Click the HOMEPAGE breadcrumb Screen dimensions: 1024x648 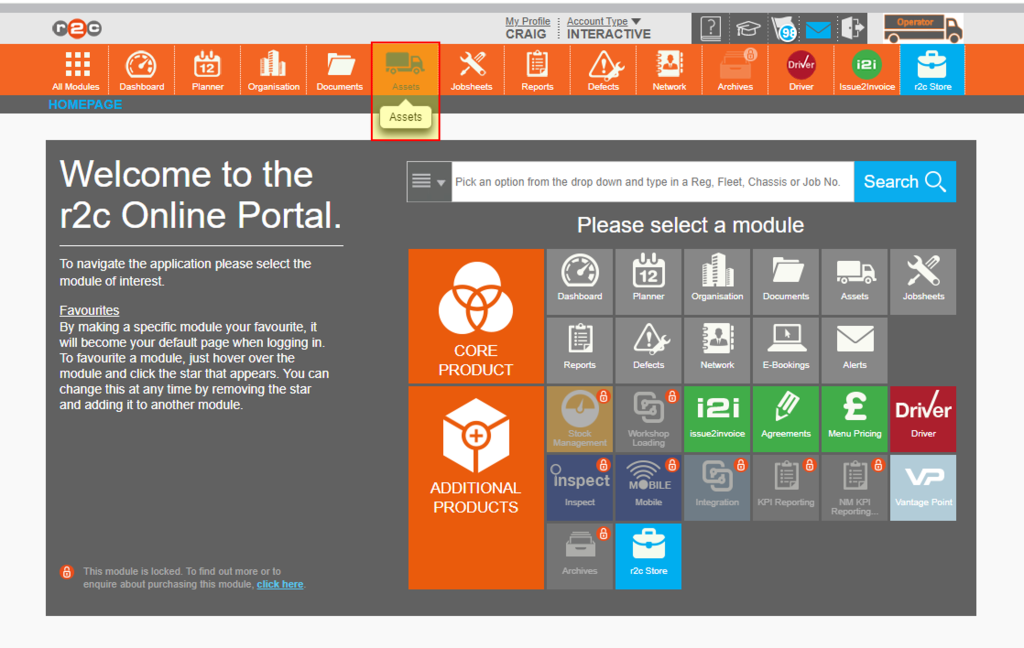point(85,105)
